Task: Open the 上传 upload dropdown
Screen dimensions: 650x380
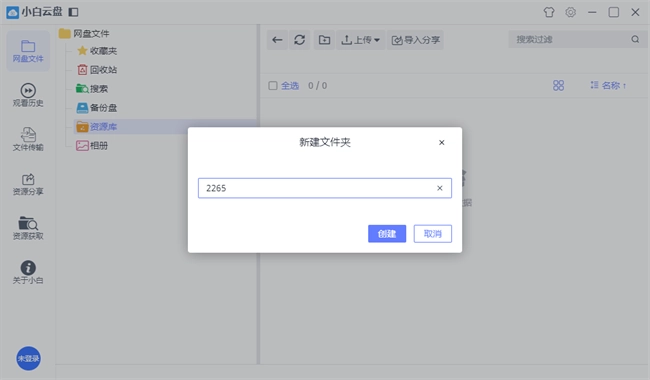Action: [360, 40]
